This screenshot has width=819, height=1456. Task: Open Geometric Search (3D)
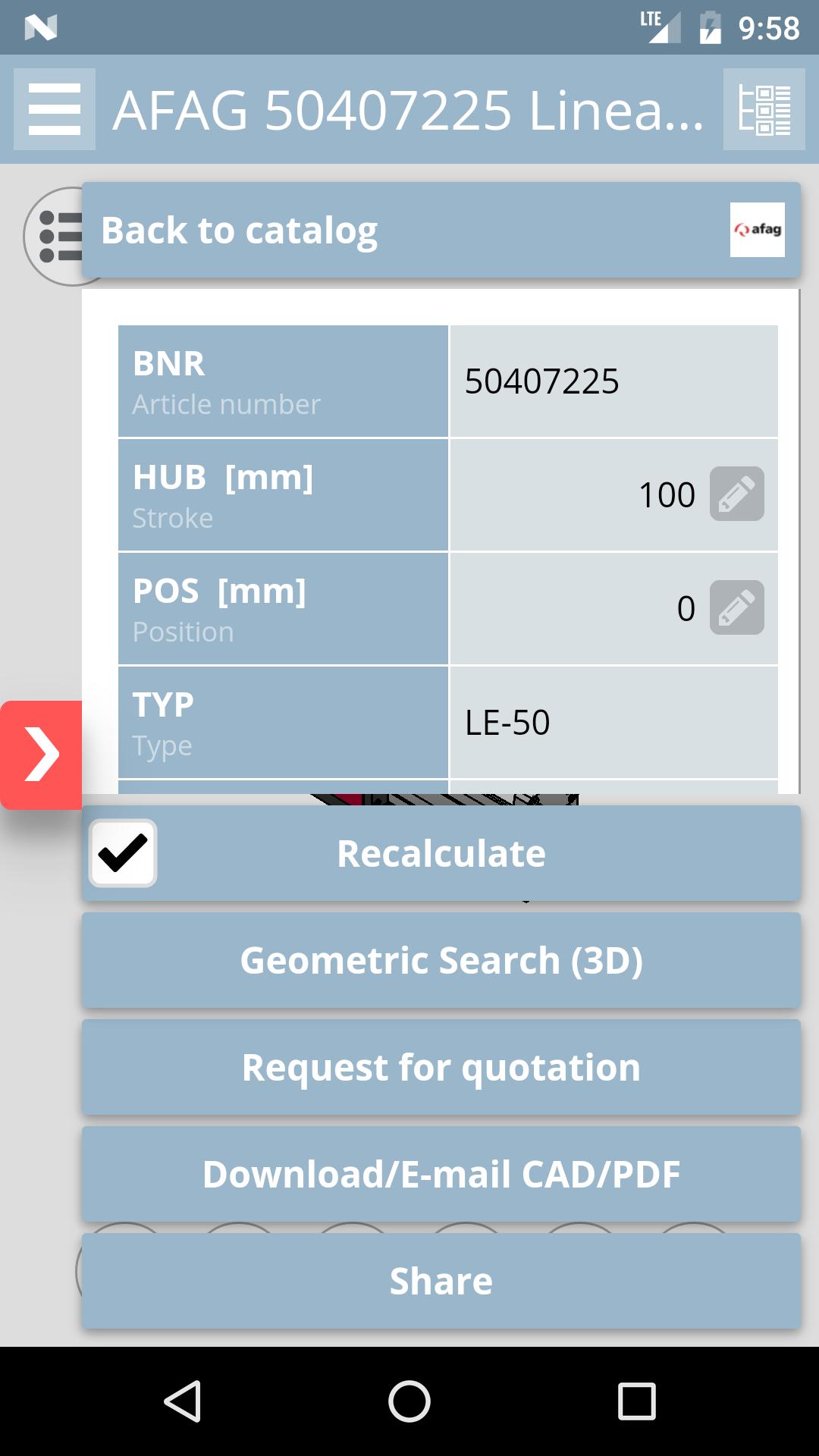[x=441, y=961]
